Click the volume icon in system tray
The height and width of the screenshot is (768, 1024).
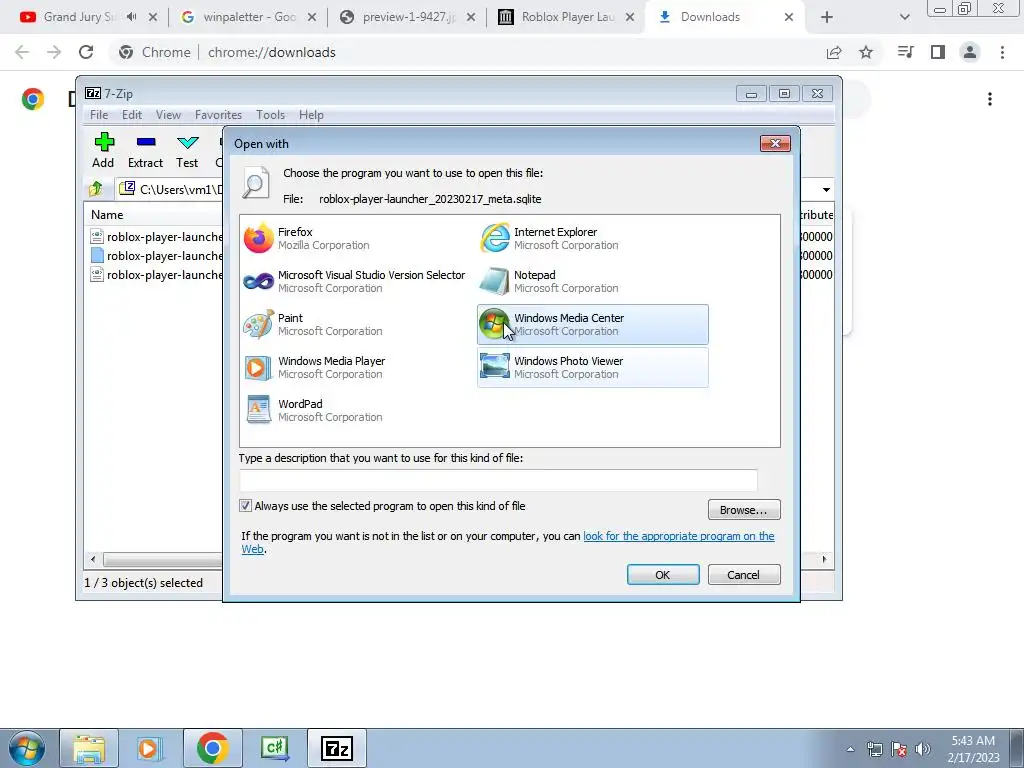point(923,749)
